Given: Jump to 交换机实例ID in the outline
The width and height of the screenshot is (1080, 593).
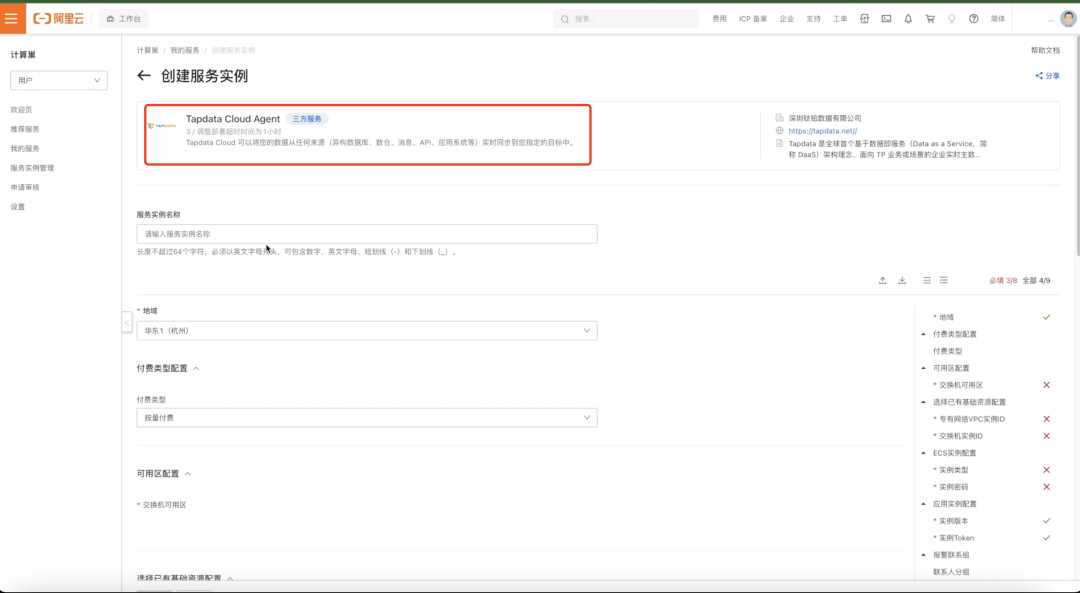Looking at the screenshot, I should (961, 436).
